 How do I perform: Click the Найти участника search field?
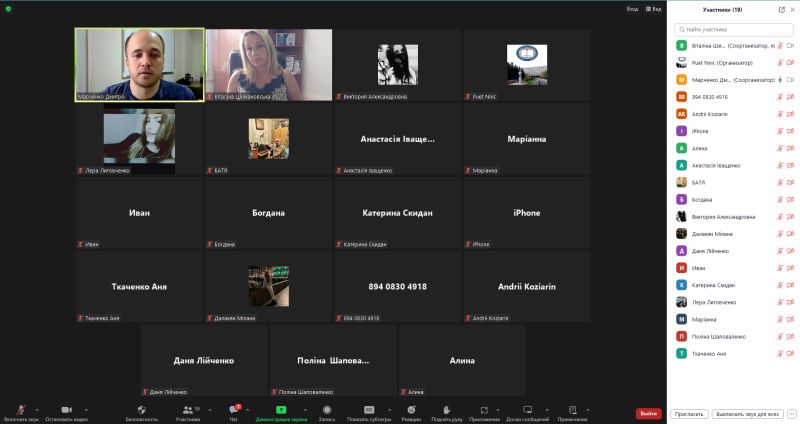click(x=737, y=30)
